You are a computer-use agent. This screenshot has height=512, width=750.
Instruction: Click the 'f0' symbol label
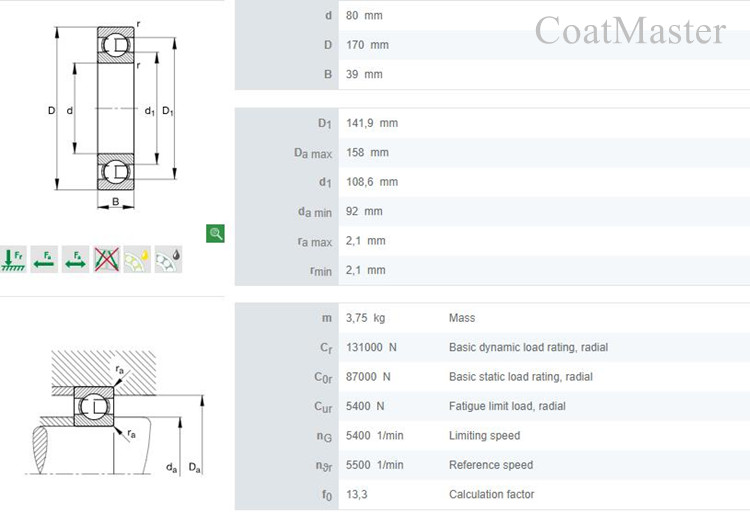327,495
